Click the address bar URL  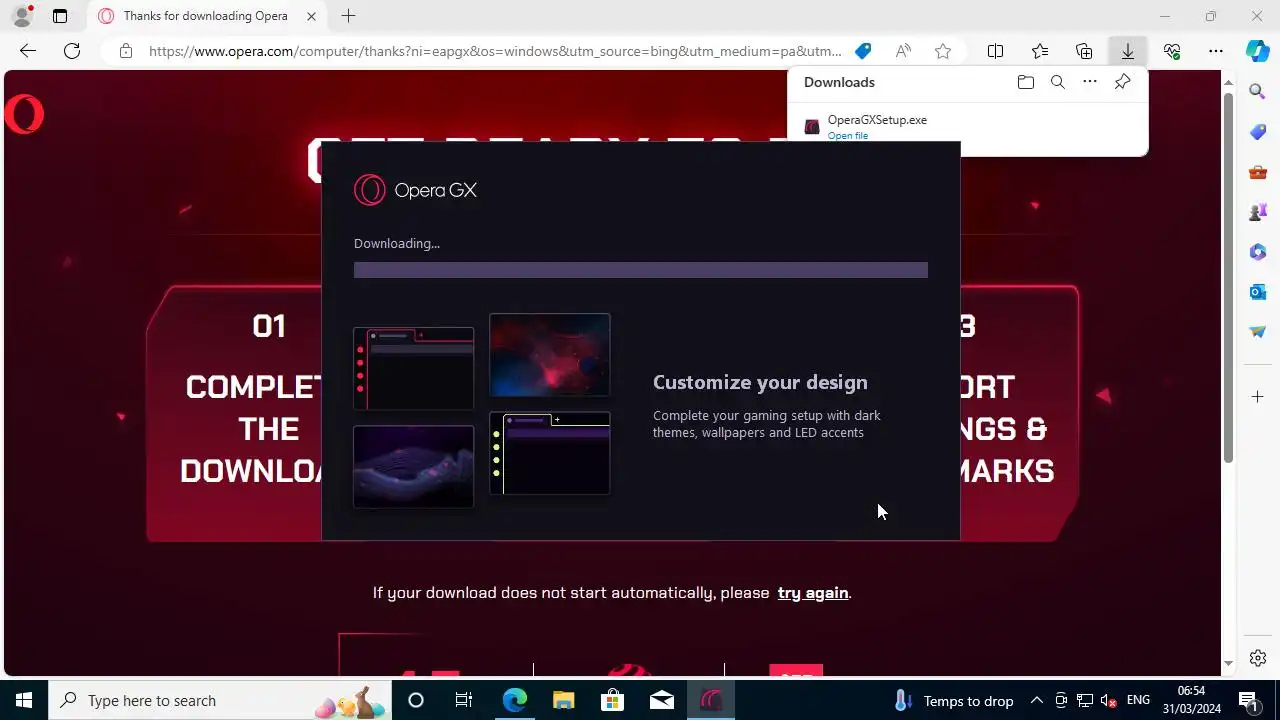(x=495, y=51)
